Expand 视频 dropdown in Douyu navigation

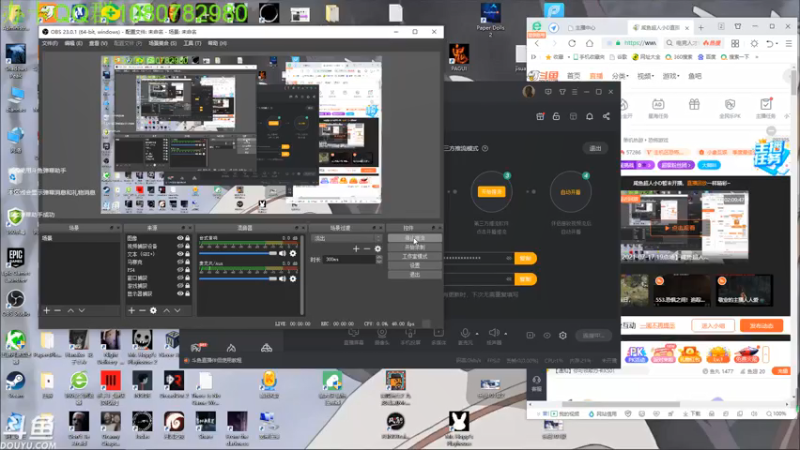645,76
